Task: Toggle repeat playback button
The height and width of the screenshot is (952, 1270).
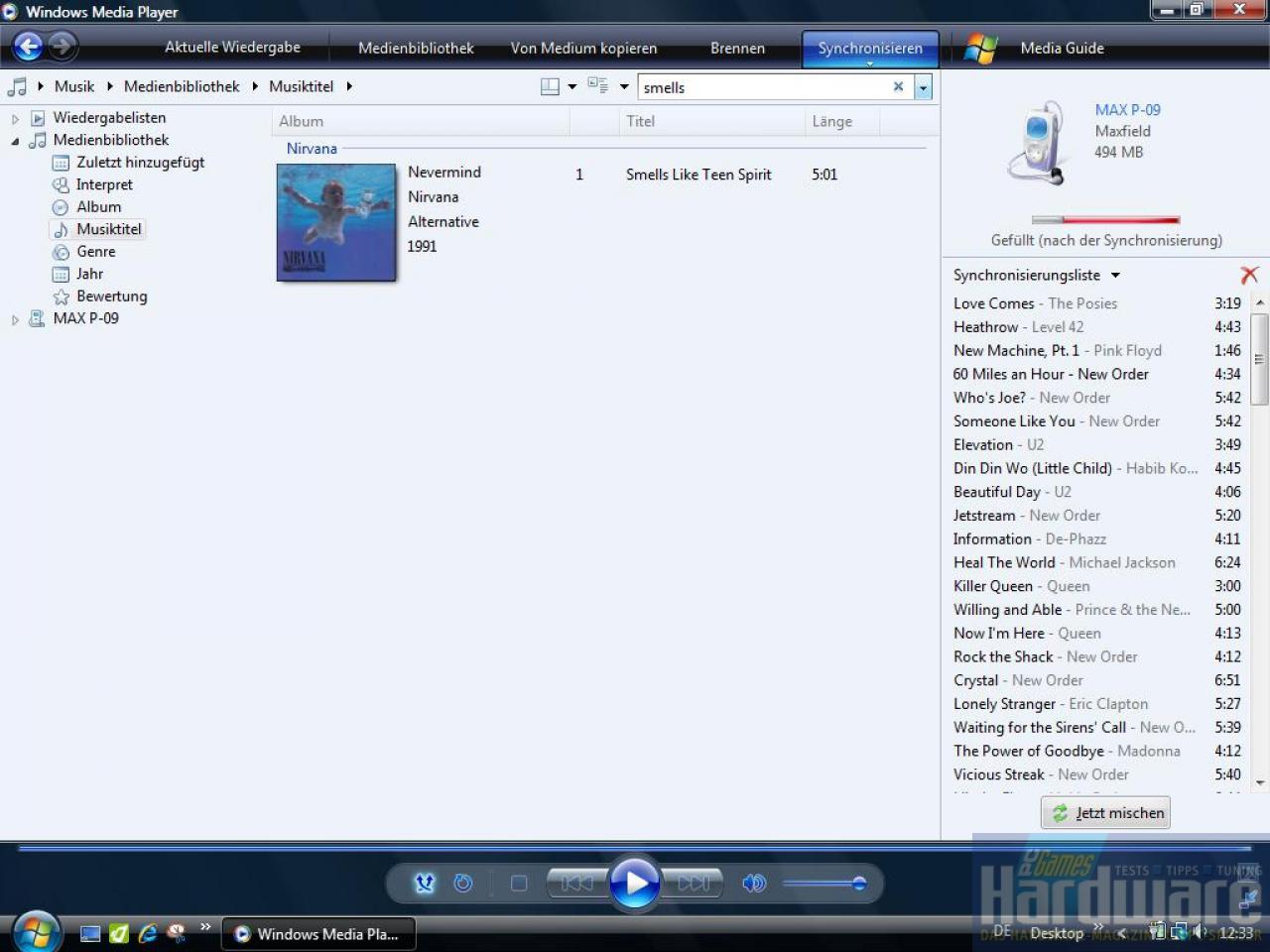Action: [463, 883]
